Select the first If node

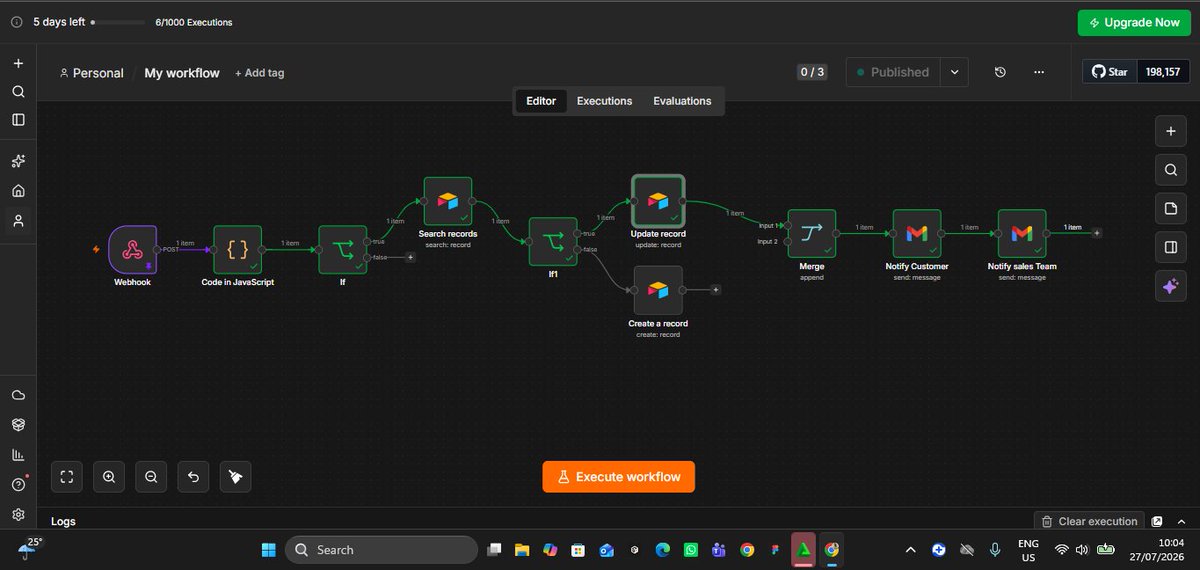(343, 249)
